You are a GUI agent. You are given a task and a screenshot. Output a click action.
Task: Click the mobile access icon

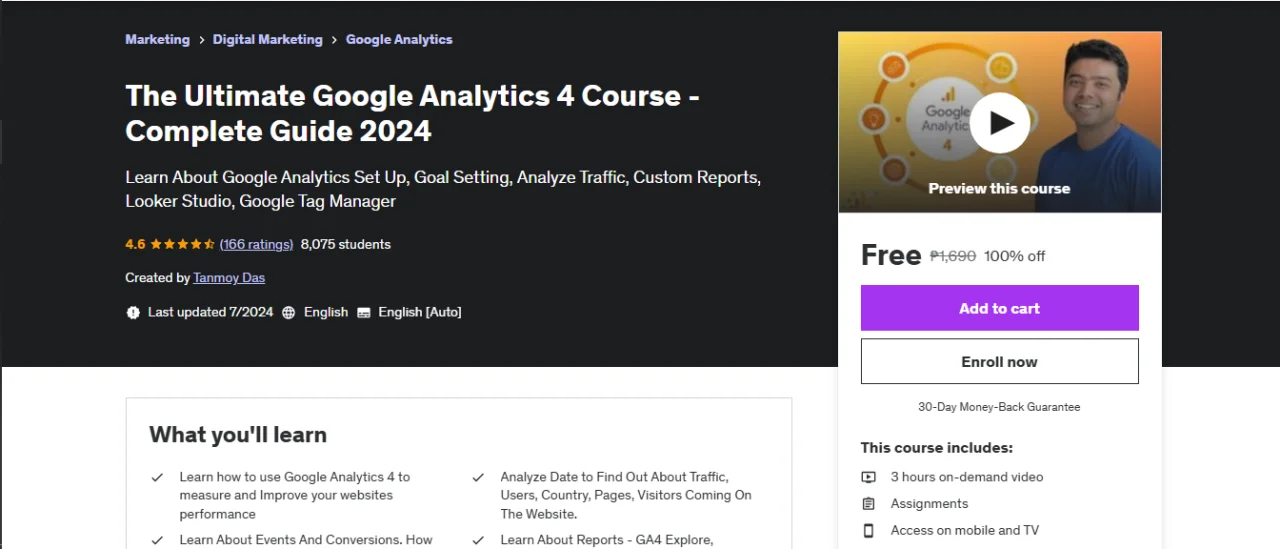pos(869,531)
